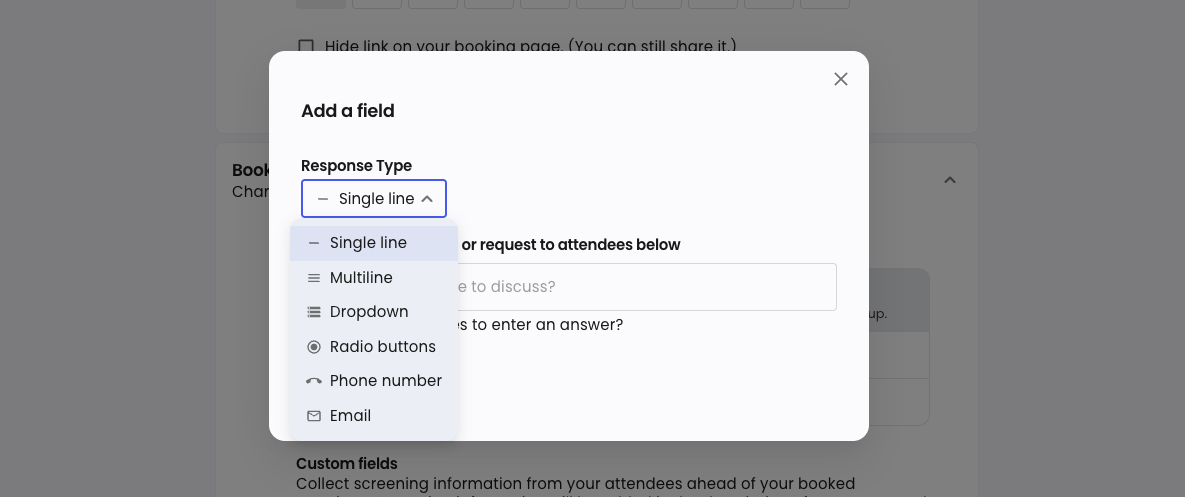Open the Response Type combo box
Viewport: 1185px width, 497px height.
(x=375, y=199)
